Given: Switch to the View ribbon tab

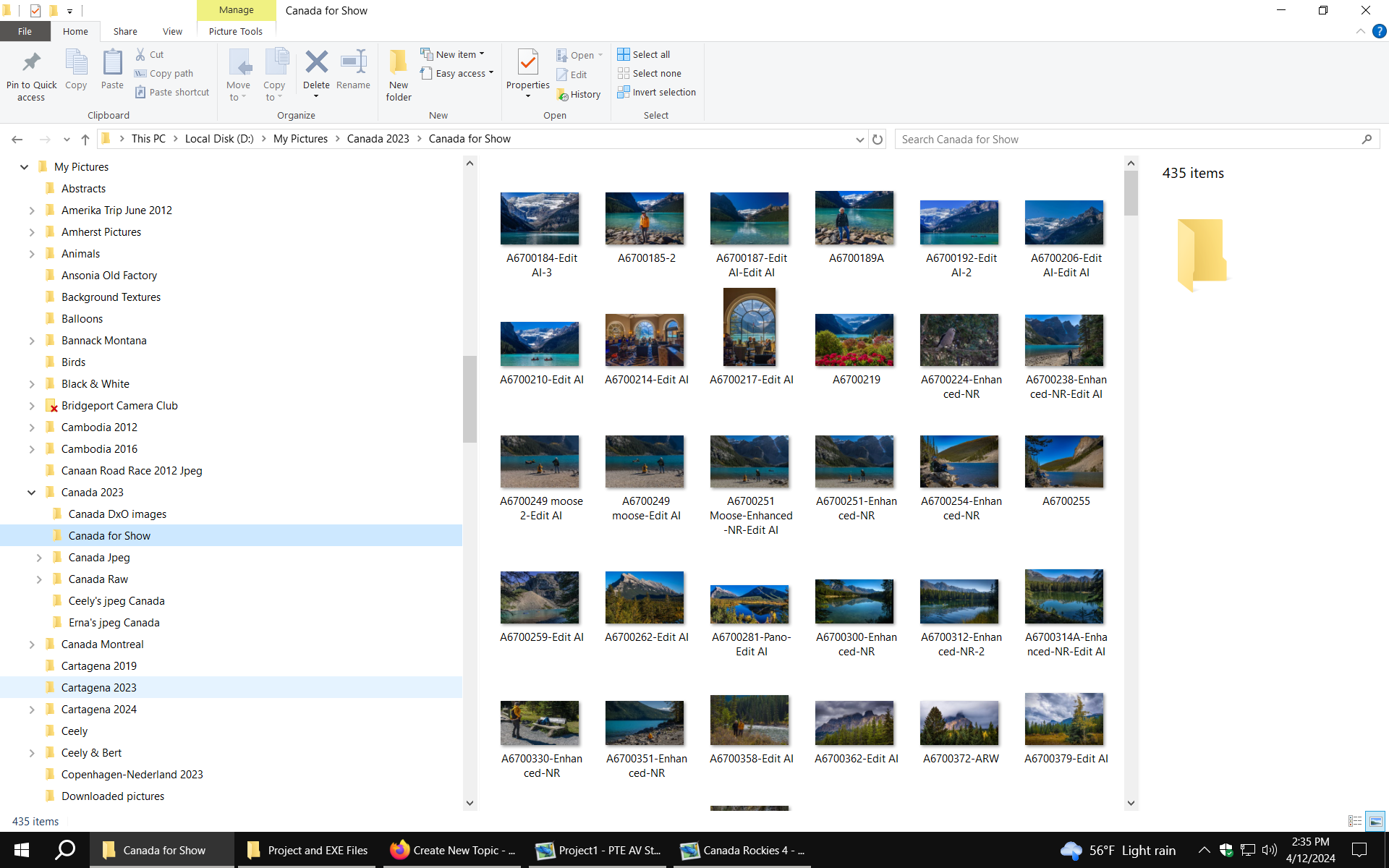Looking at the screenshot, I should click(x=172, y=31).
